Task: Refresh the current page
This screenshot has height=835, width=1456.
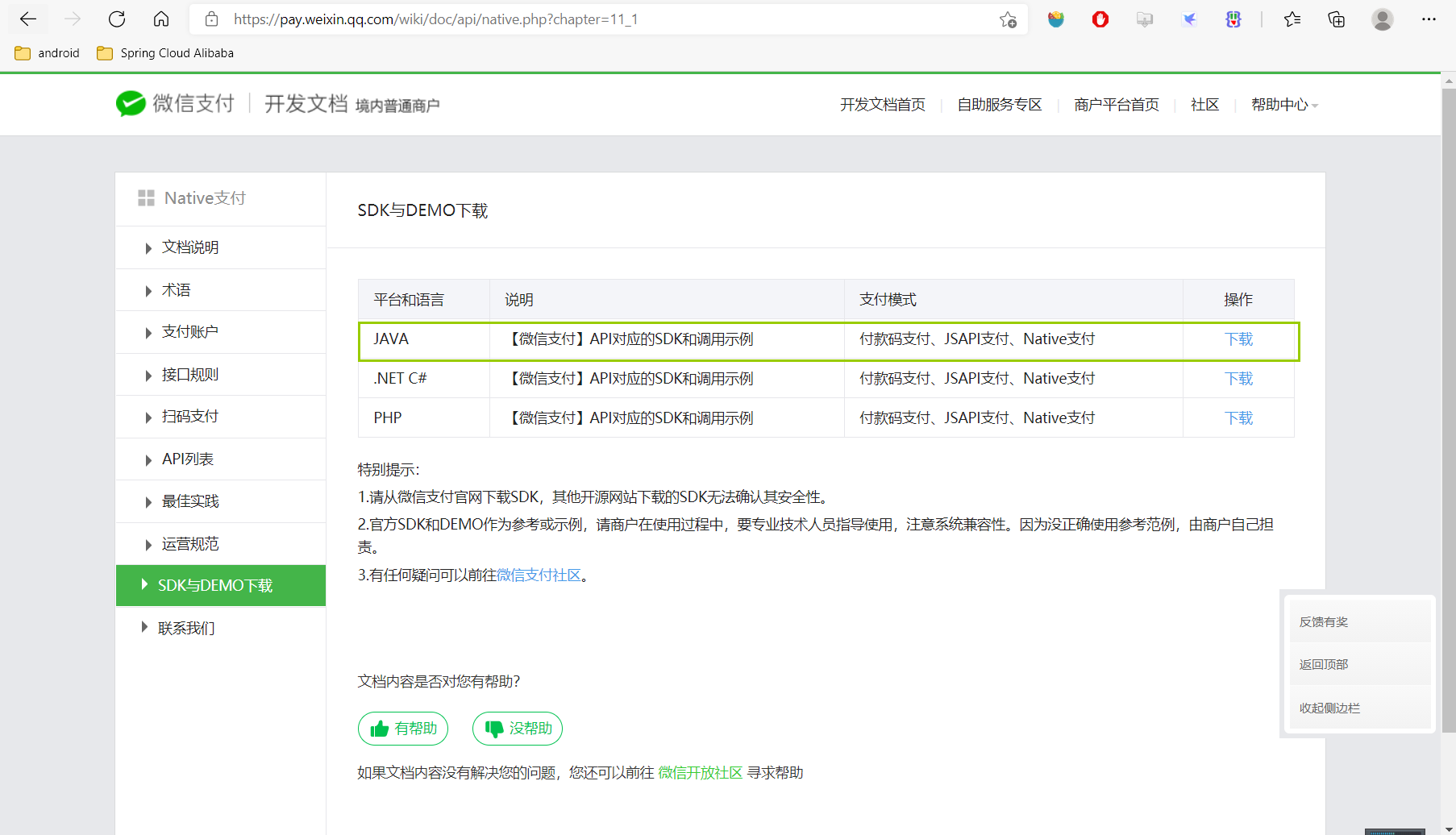Action: coord(116,19)
